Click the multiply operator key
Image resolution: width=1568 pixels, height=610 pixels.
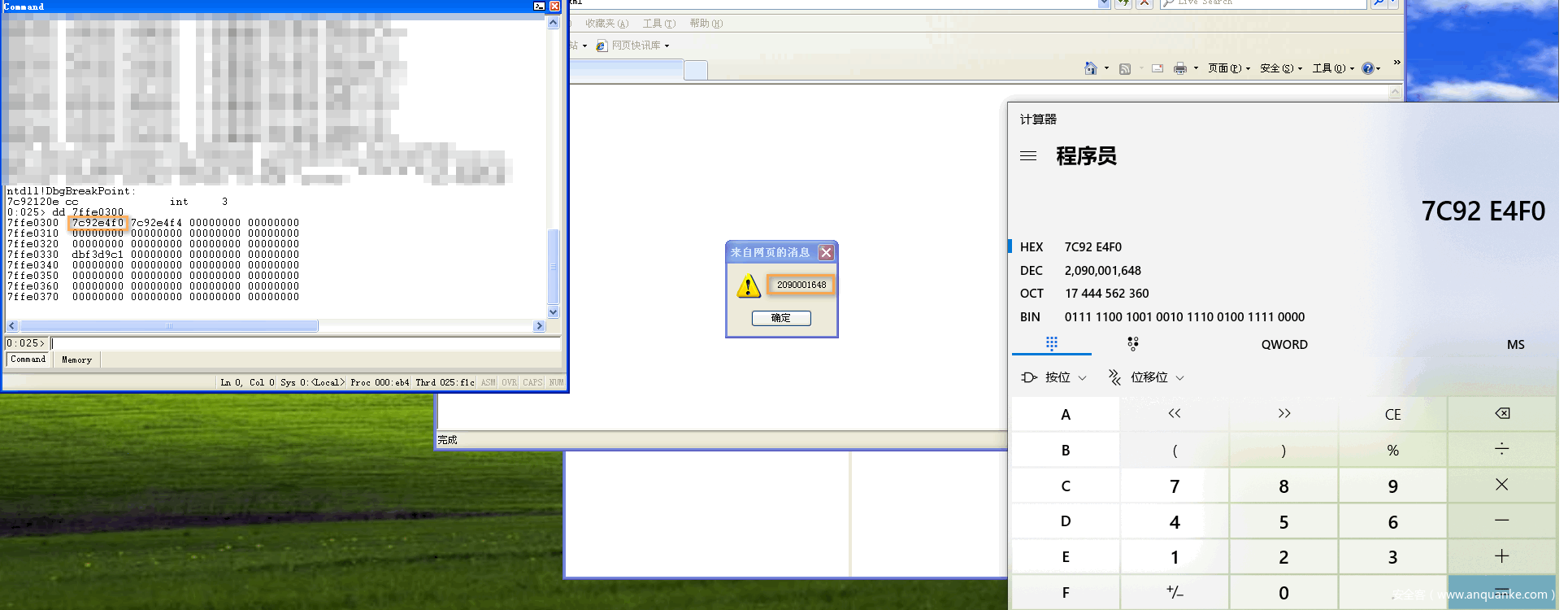(1502, 486)
